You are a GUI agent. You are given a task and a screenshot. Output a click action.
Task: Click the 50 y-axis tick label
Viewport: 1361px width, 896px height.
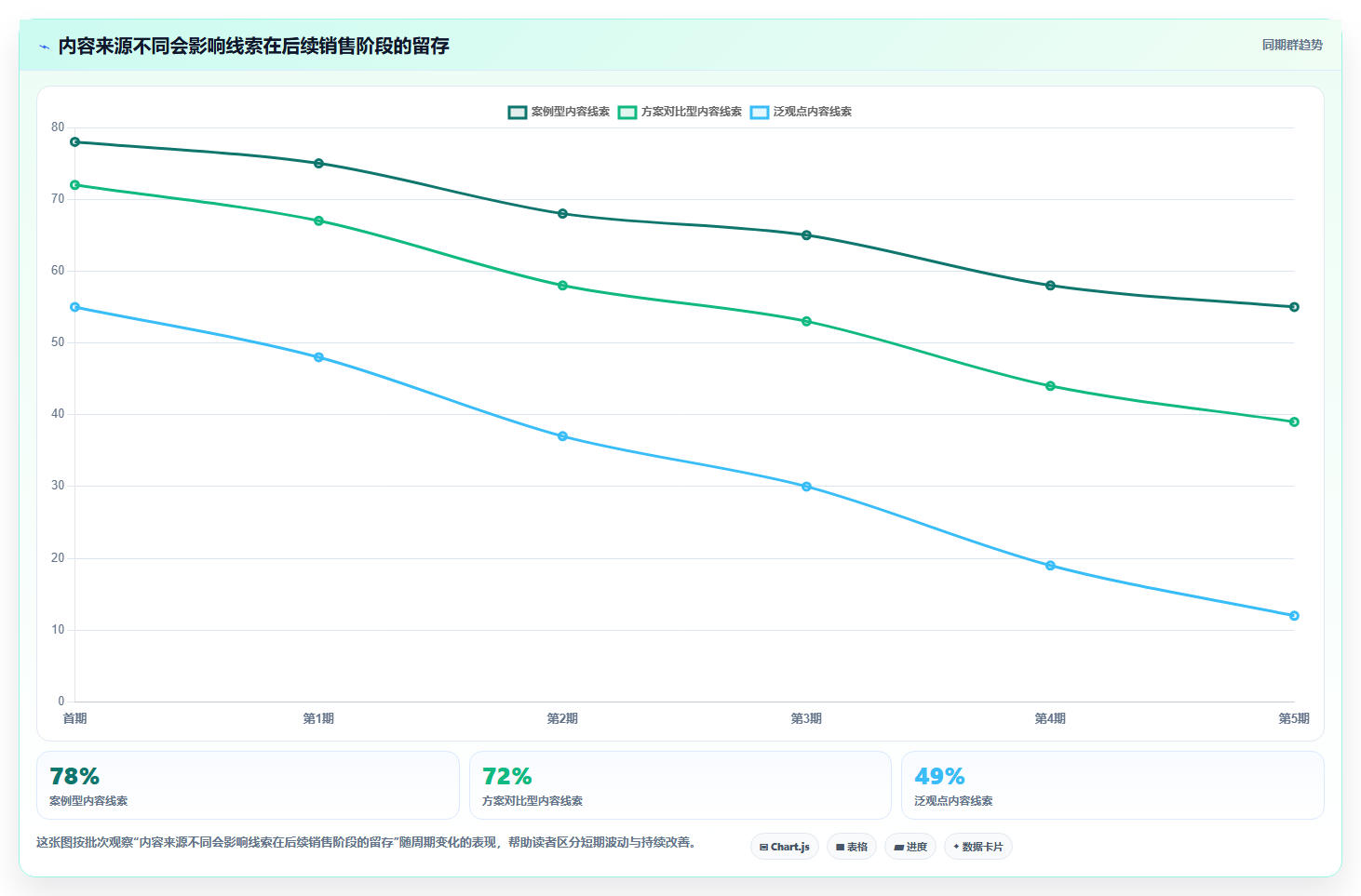point(58,342)
